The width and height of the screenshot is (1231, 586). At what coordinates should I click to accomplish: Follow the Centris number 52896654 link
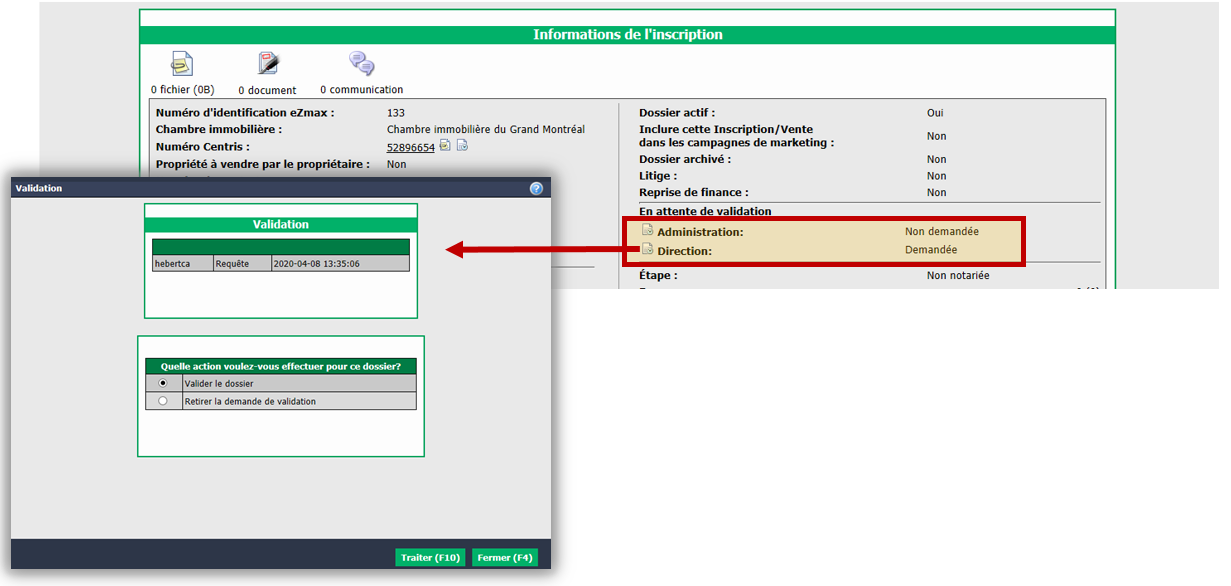411,147
